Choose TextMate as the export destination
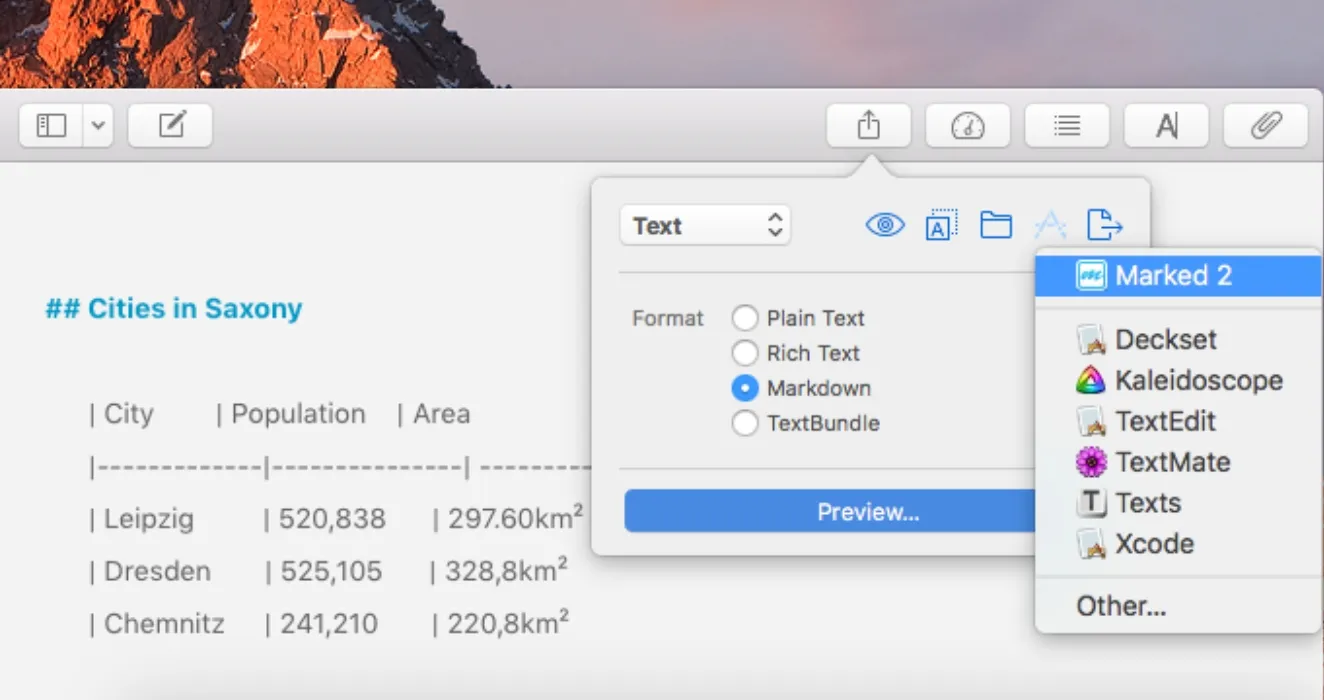The image size is (1324, 700). click(1172, 462)
